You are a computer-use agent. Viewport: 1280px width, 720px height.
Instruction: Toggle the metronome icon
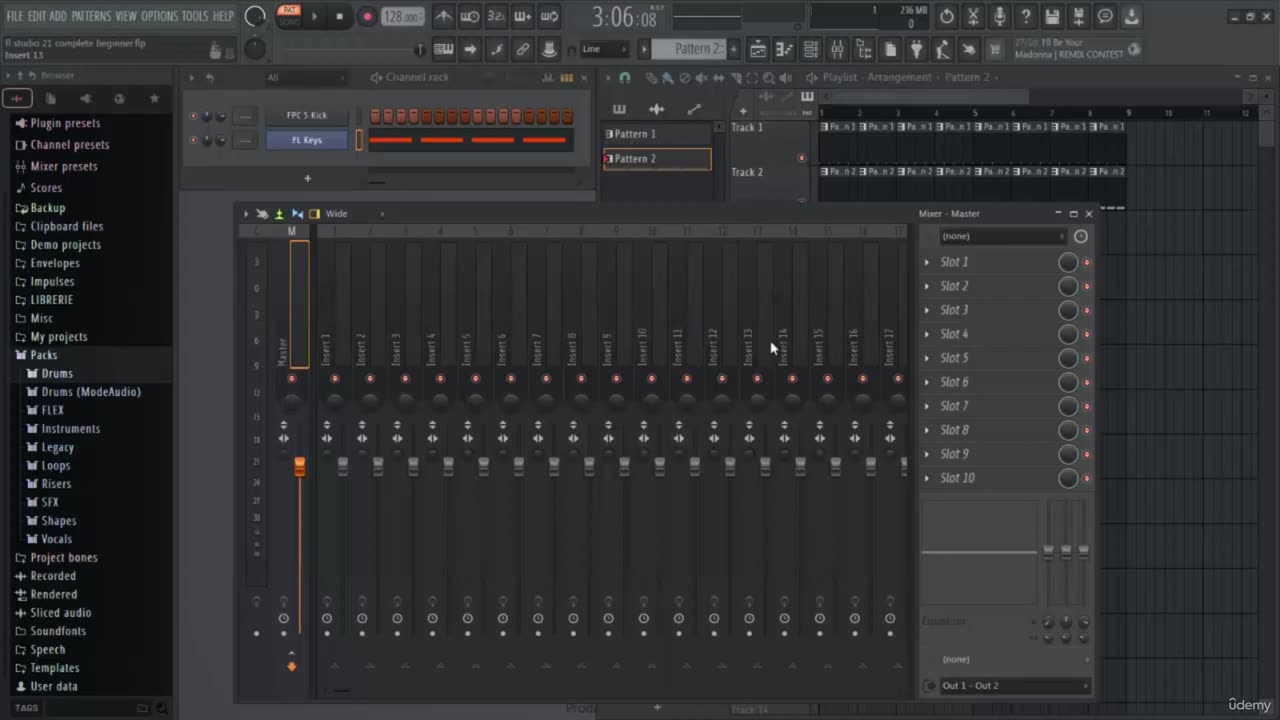(x=443, y=17)
